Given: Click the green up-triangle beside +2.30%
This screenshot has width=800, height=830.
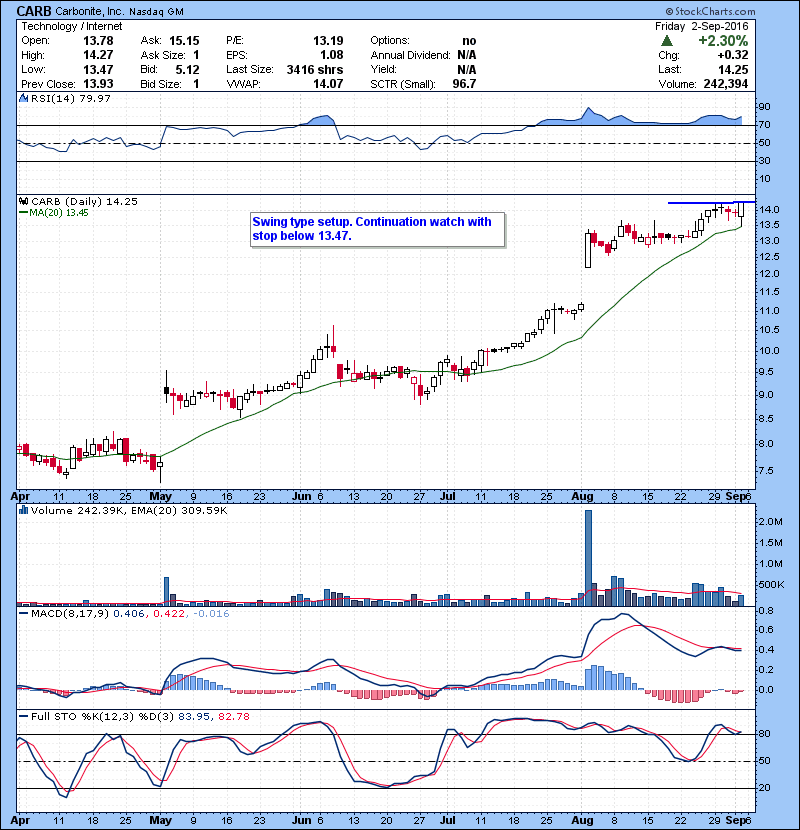Looking at the screenshot, I should (667, 40).
